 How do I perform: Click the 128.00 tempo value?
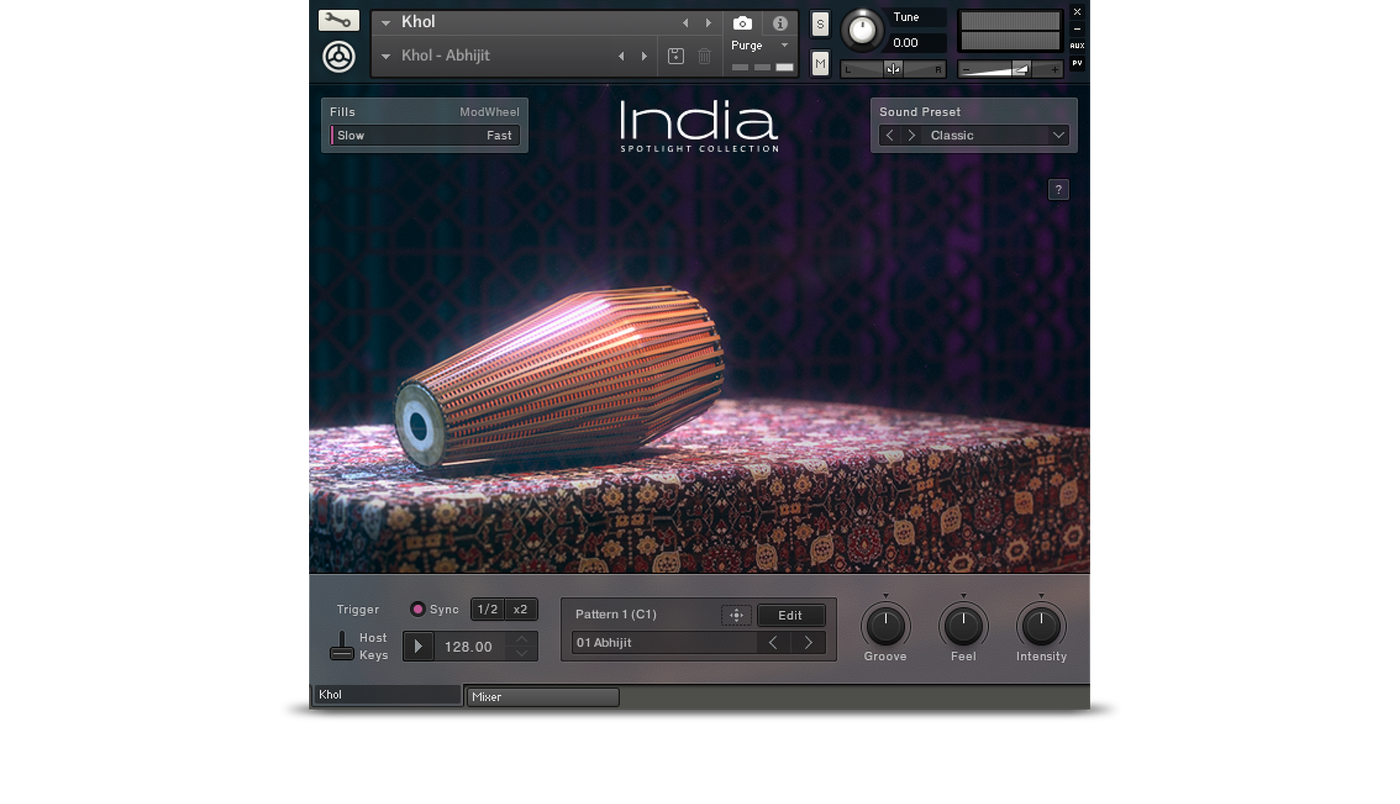coord(468,647)
